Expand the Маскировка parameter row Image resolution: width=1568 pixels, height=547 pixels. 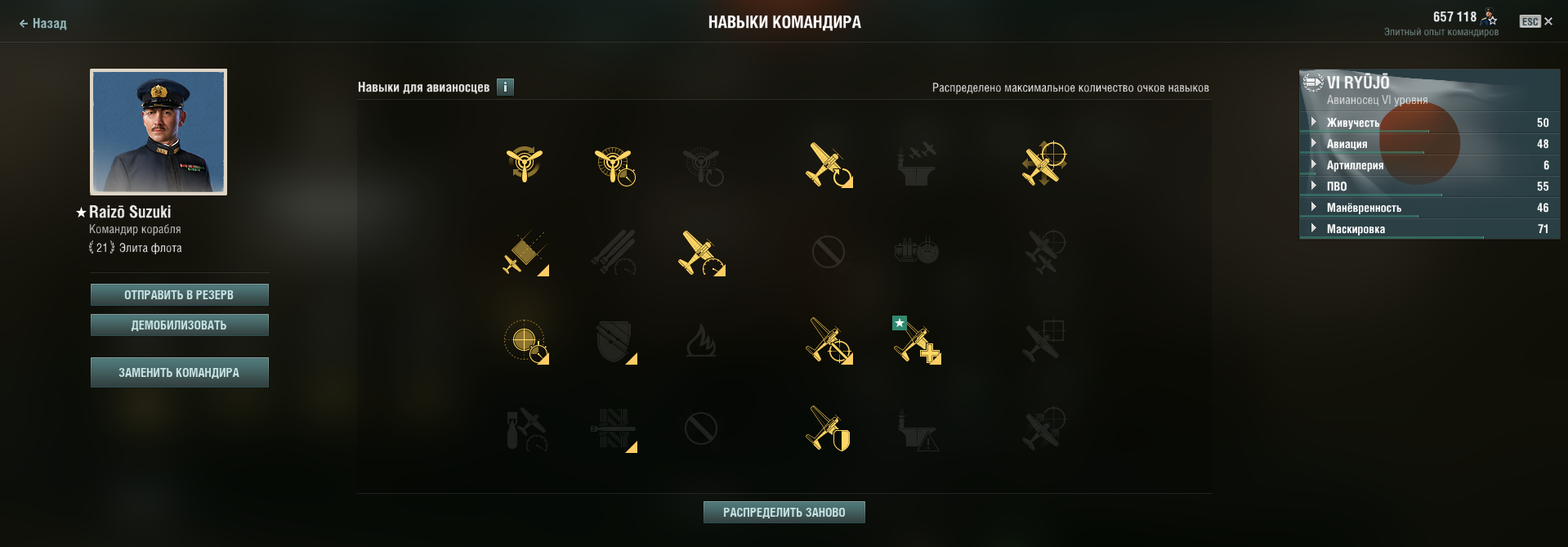click(1429, 229)
